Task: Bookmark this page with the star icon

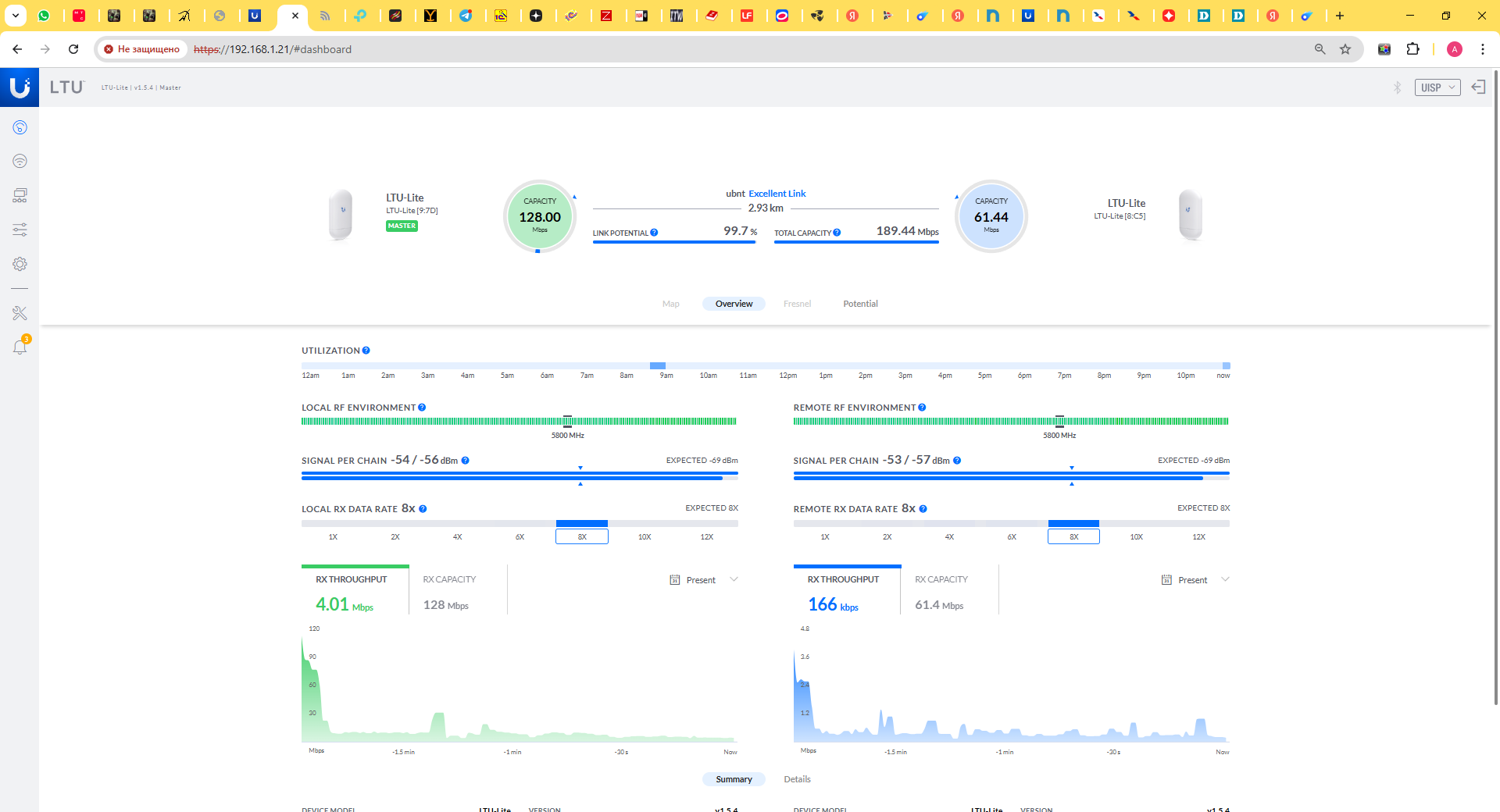Action: 1345,49
